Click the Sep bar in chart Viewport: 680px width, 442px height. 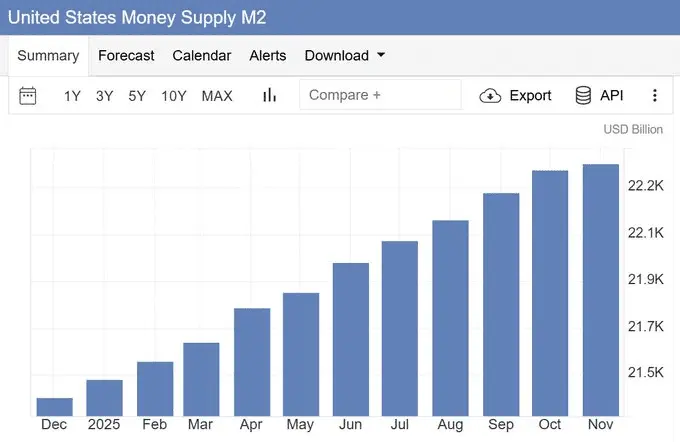(501, 304)
